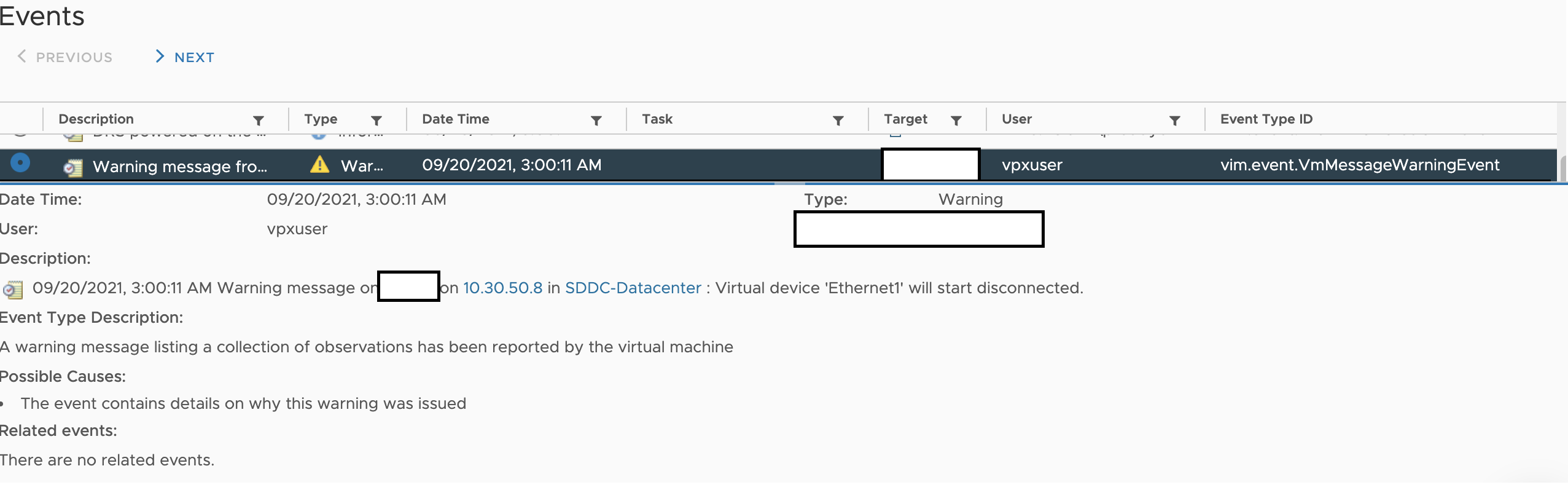
Task: Go to the NEXT events page
Action: (185, 57)
